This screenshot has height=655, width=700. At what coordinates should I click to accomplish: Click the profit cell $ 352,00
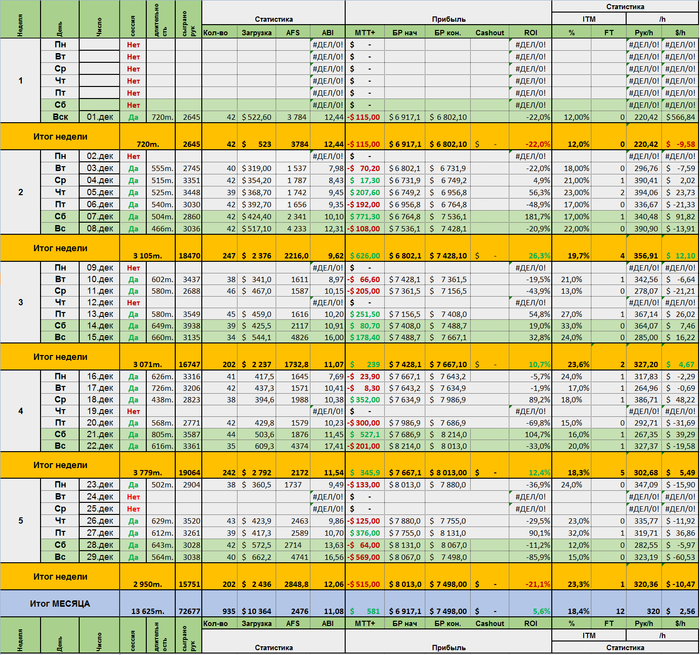click(365, 400)
